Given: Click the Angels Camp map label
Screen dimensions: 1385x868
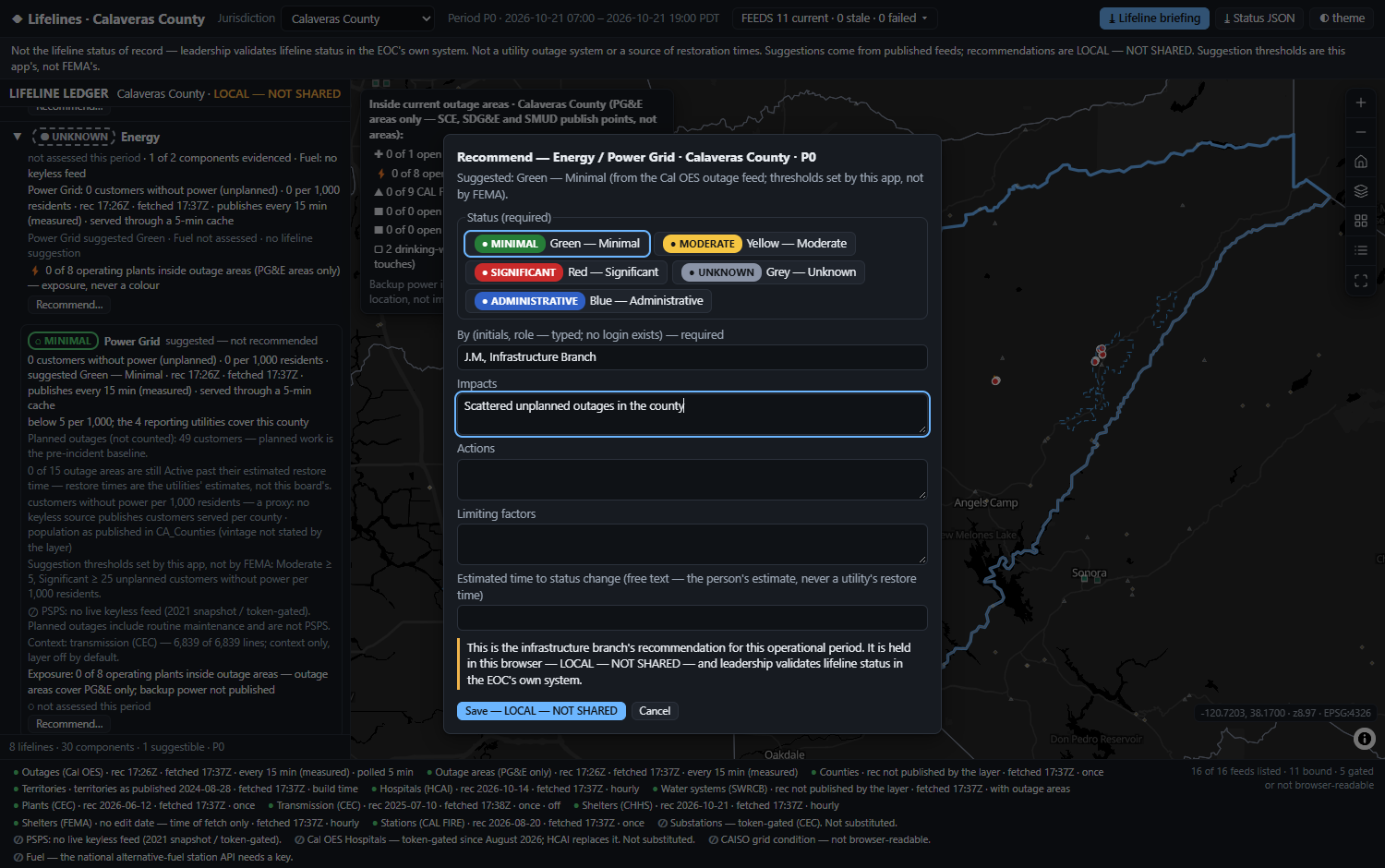Looking at the screenshot, I should tap(986, 503).
